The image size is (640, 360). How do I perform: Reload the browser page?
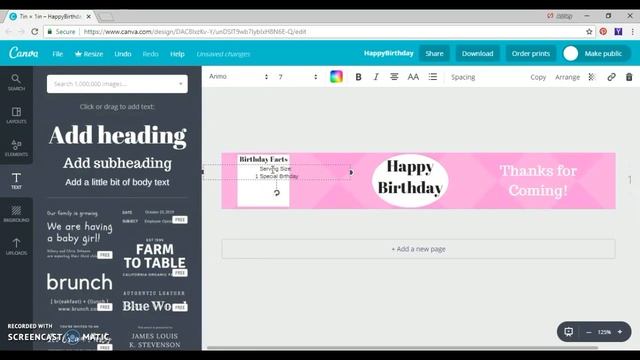click(x=35, y=31)
